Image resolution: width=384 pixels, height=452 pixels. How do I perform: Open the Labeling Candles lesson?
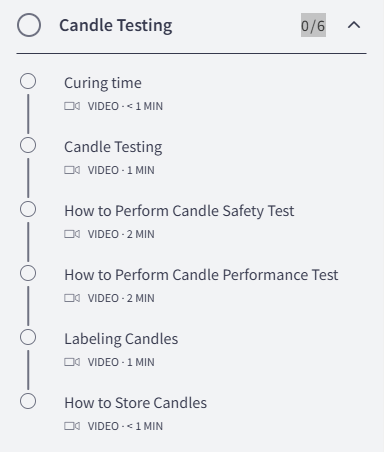pos(121,339)
